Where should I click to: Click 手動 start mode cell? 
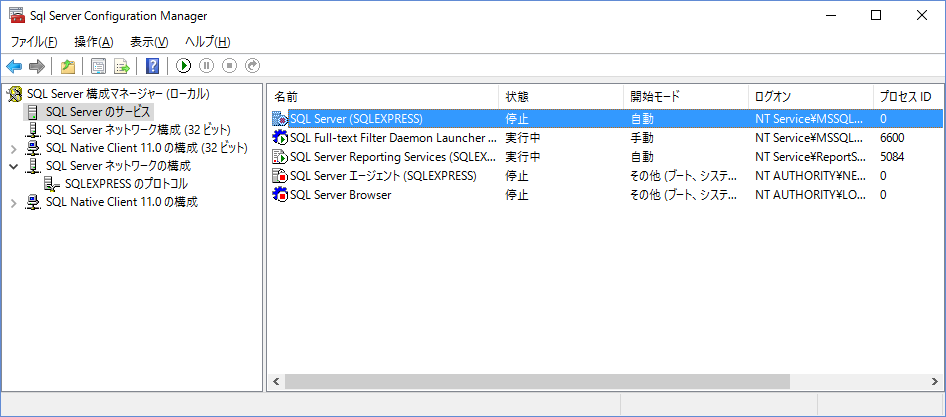tap(642, 138)
